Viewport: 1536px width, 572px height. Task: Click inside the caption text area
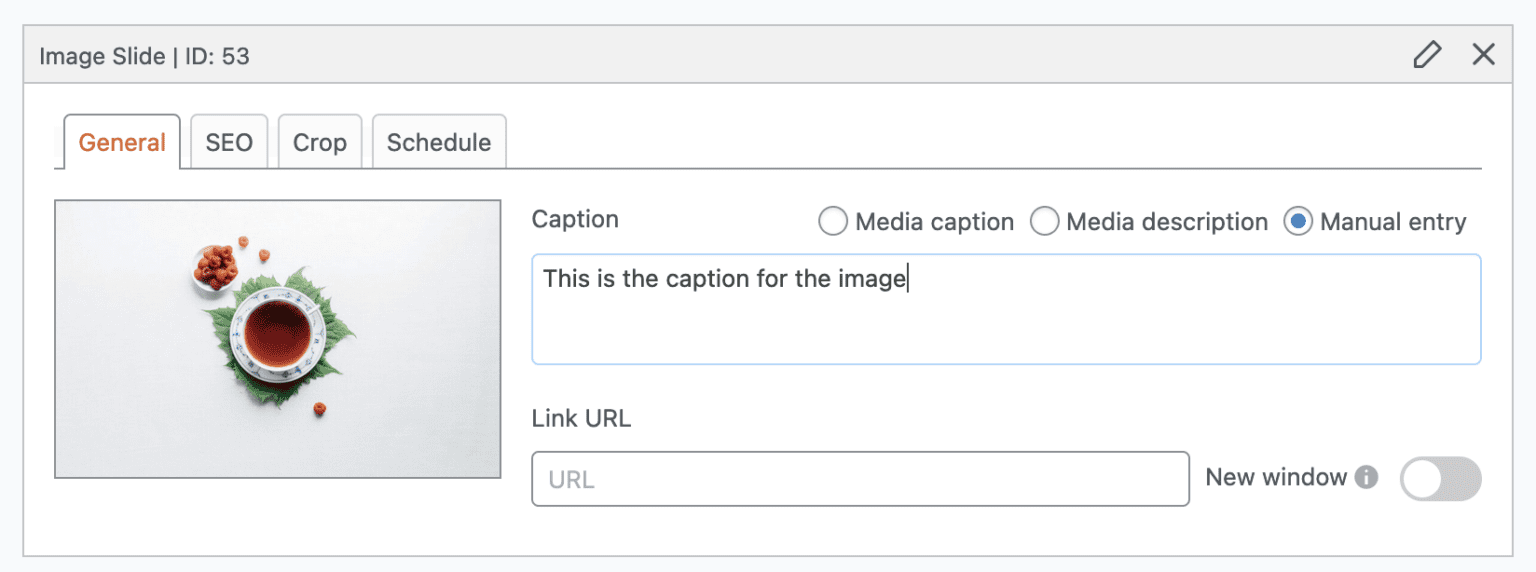tap(1006, 309)
